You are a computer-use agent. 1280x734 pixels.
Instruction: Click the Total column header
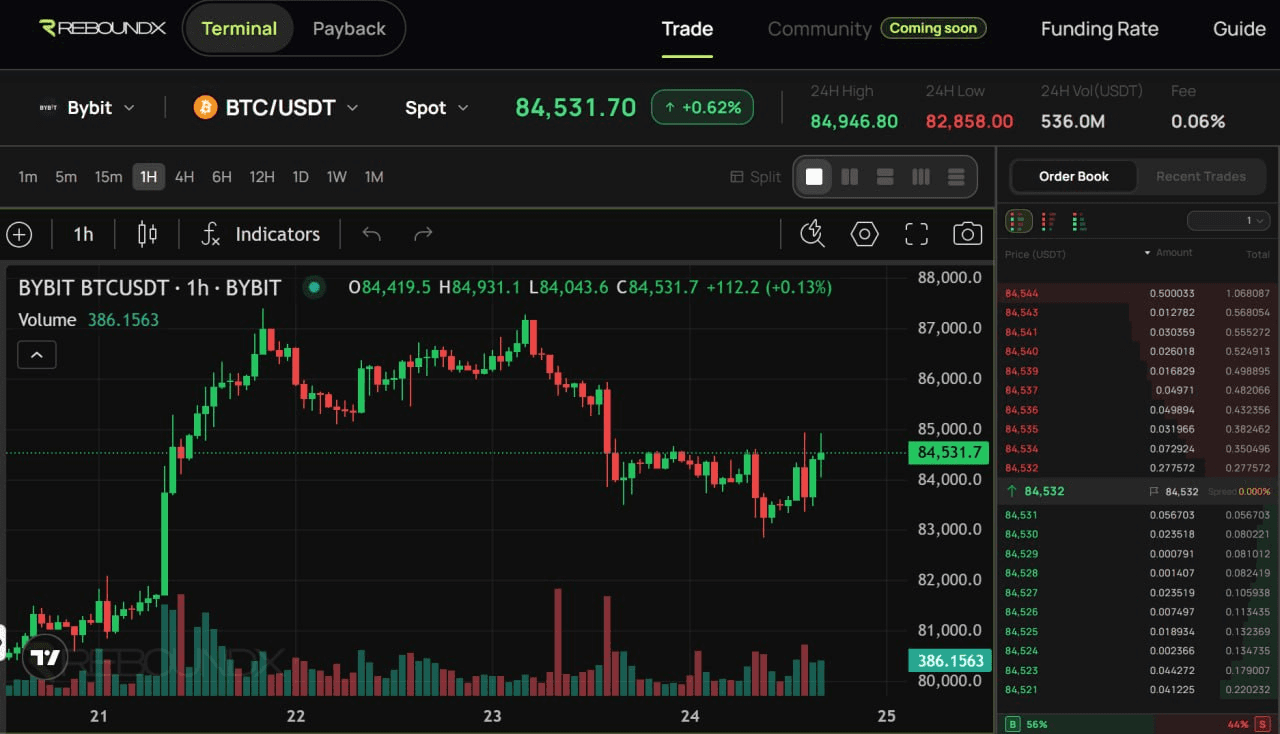[x=1258, y=254]
